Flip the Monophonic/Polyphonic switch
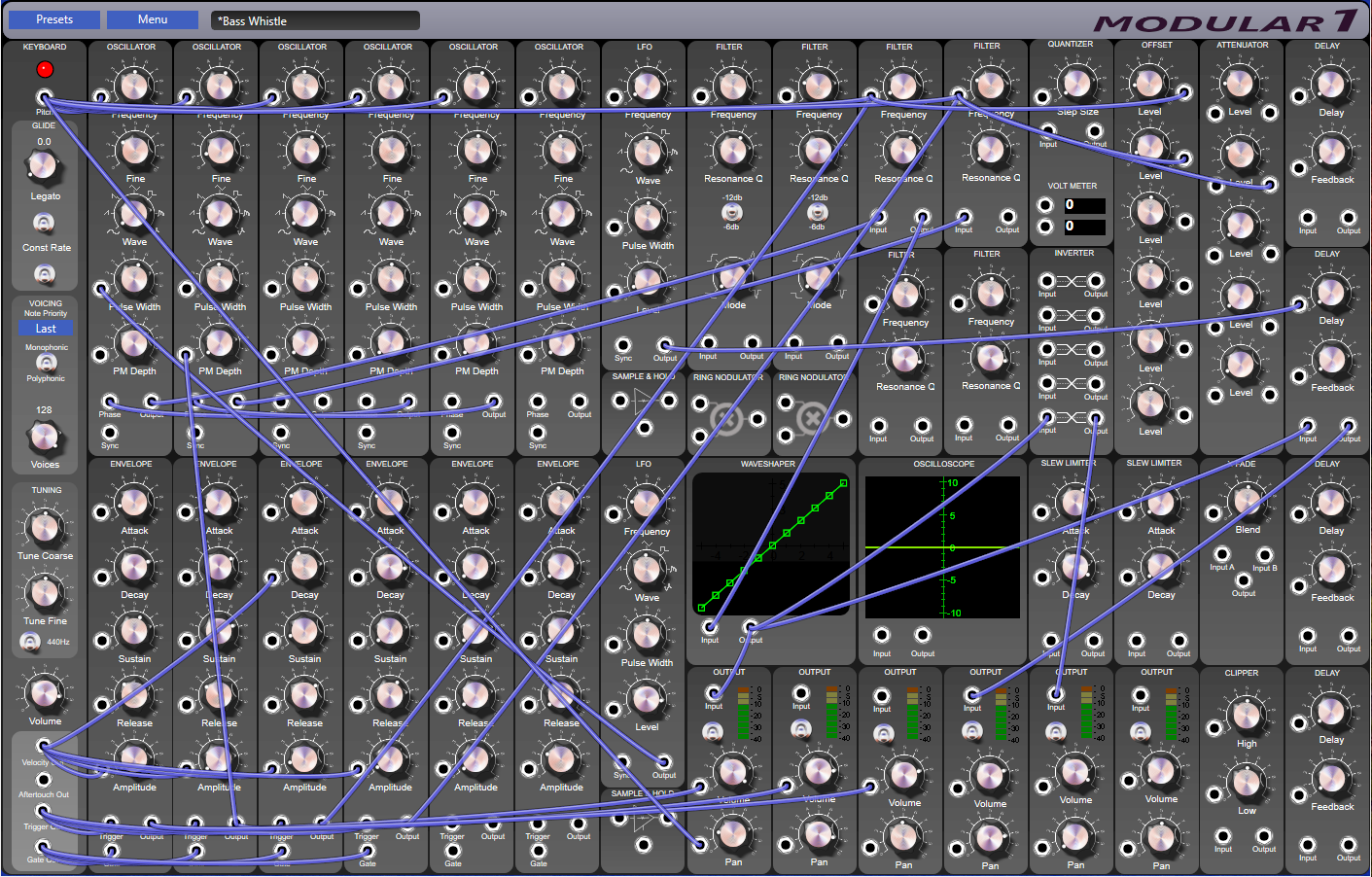 pos(46,362)
